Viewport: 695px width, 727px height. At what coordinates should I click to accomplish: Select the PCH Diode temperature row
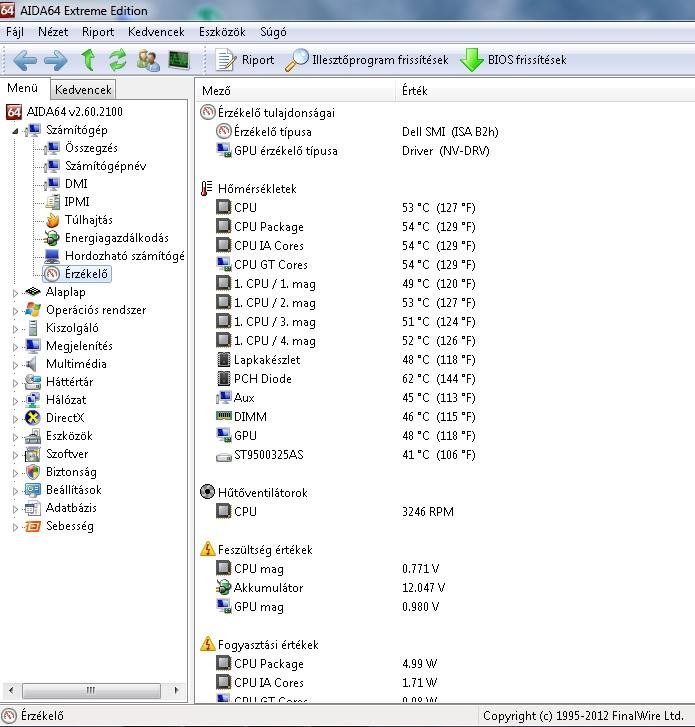(345, 379)
